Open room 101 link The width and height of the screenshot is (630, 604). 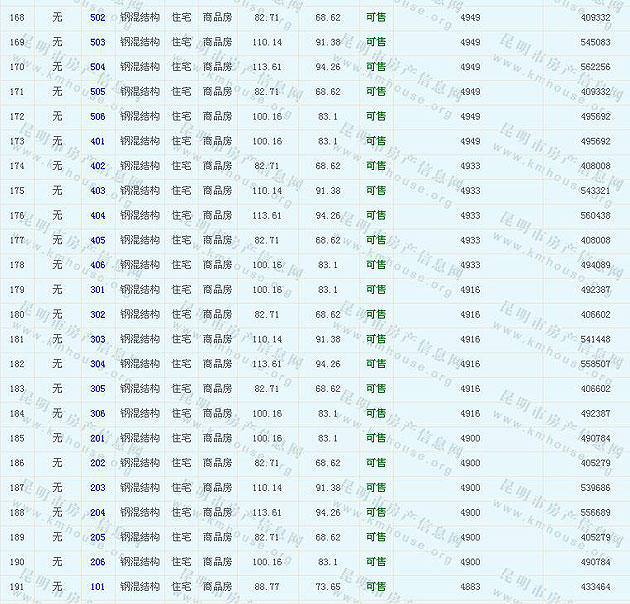[97, 587]
